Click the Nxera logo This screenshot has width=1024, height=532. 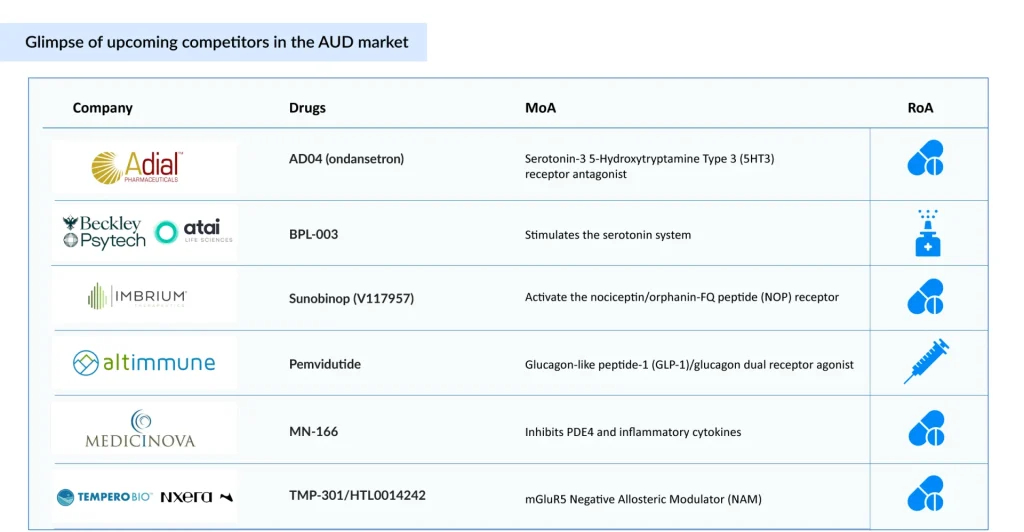click(195, 496)
